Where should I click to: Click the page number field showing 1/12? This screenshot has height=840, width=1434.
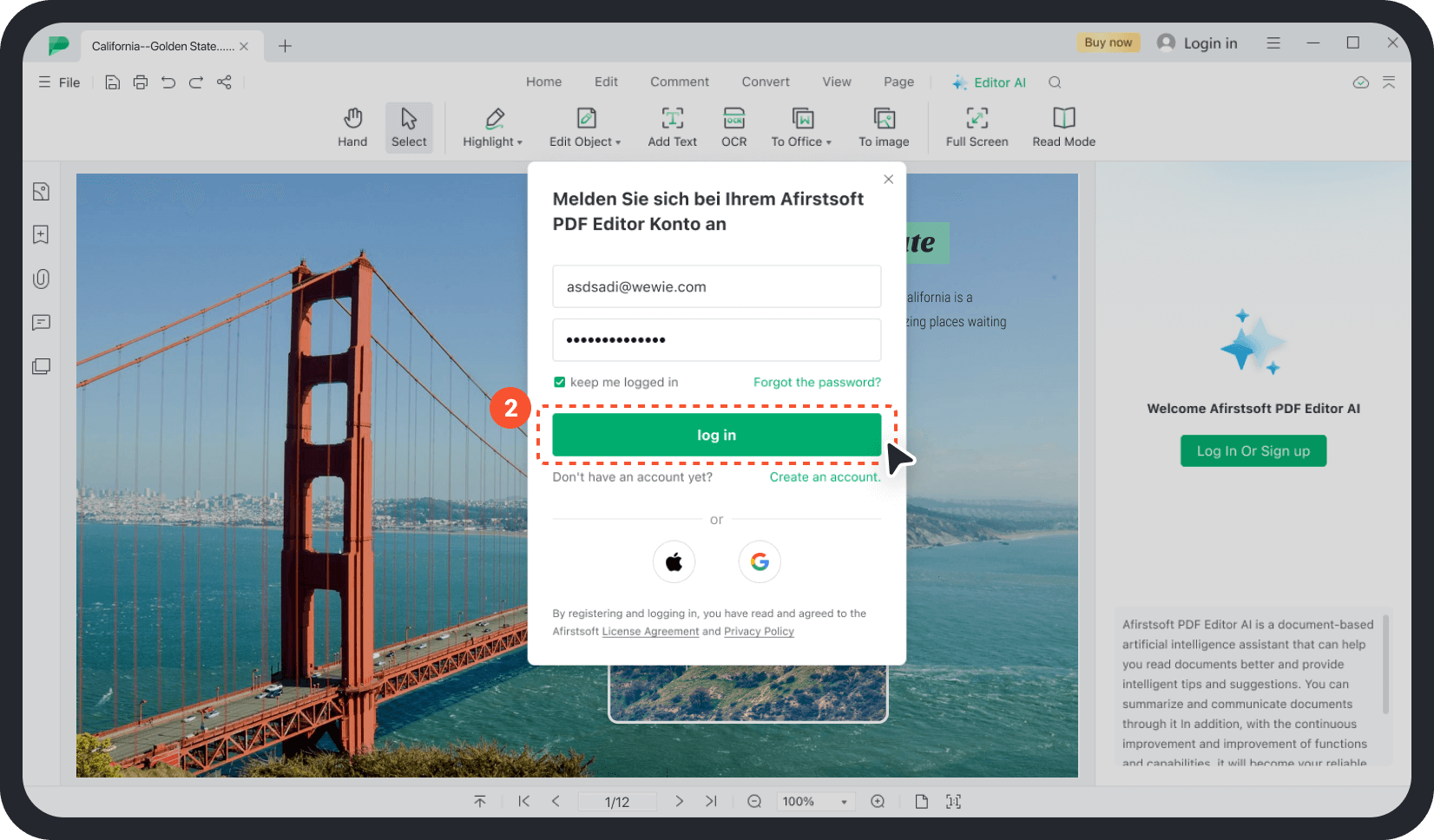617,802
